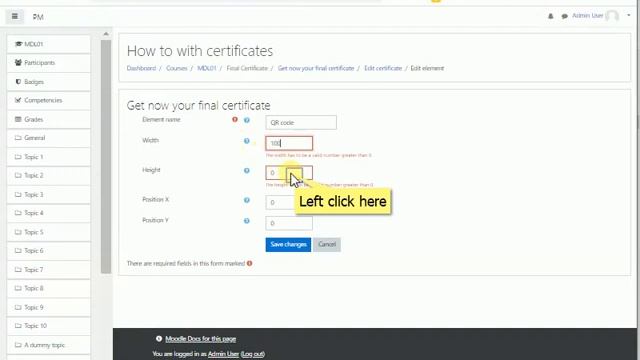This screenshot has width=640, height=360.
Task: Go to Topic 8 section
Action: [x=49, y=288]
